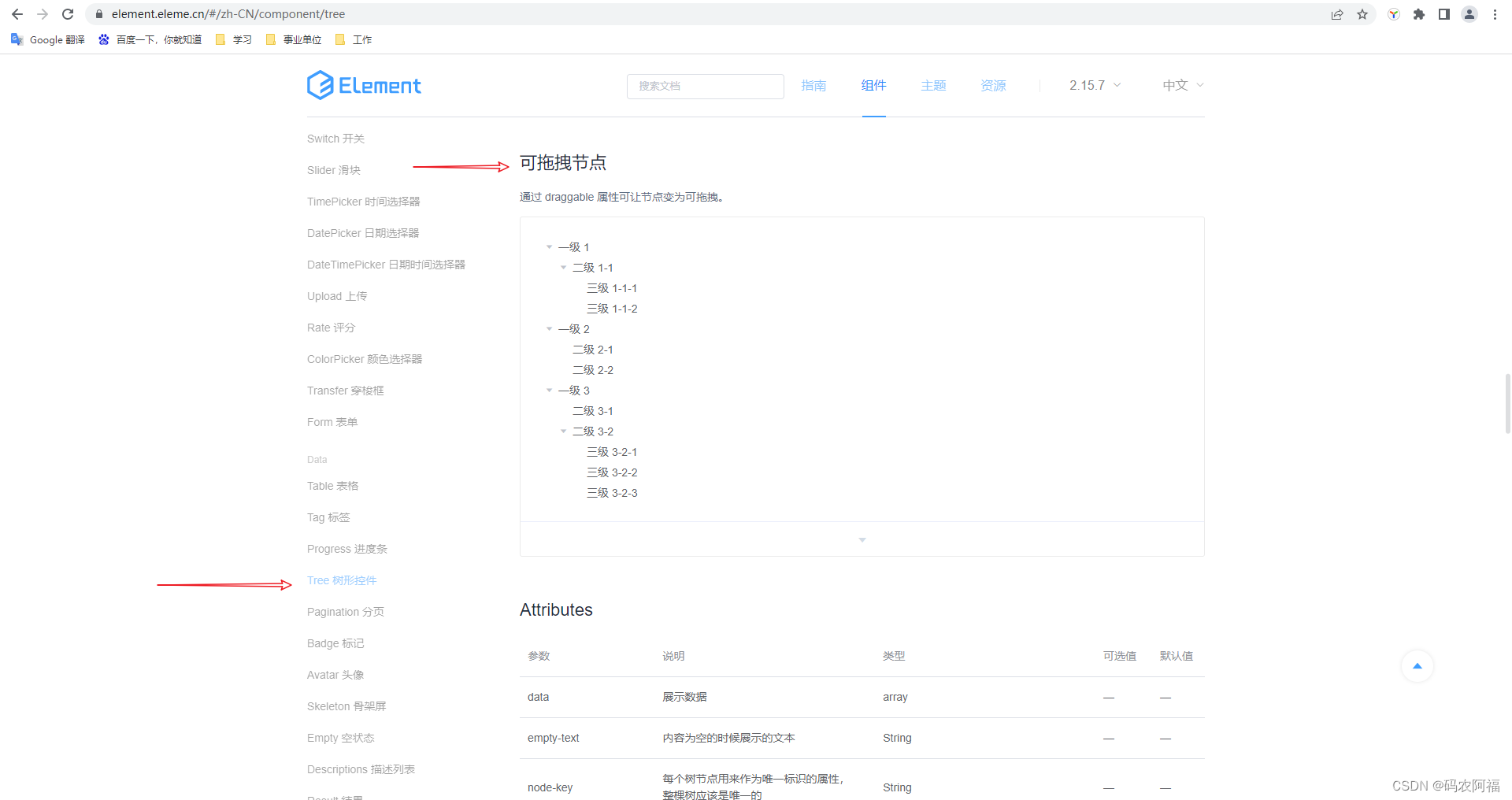Click the 搜索文档 search field
1512x800 pixels.
[x=706, y=86]
